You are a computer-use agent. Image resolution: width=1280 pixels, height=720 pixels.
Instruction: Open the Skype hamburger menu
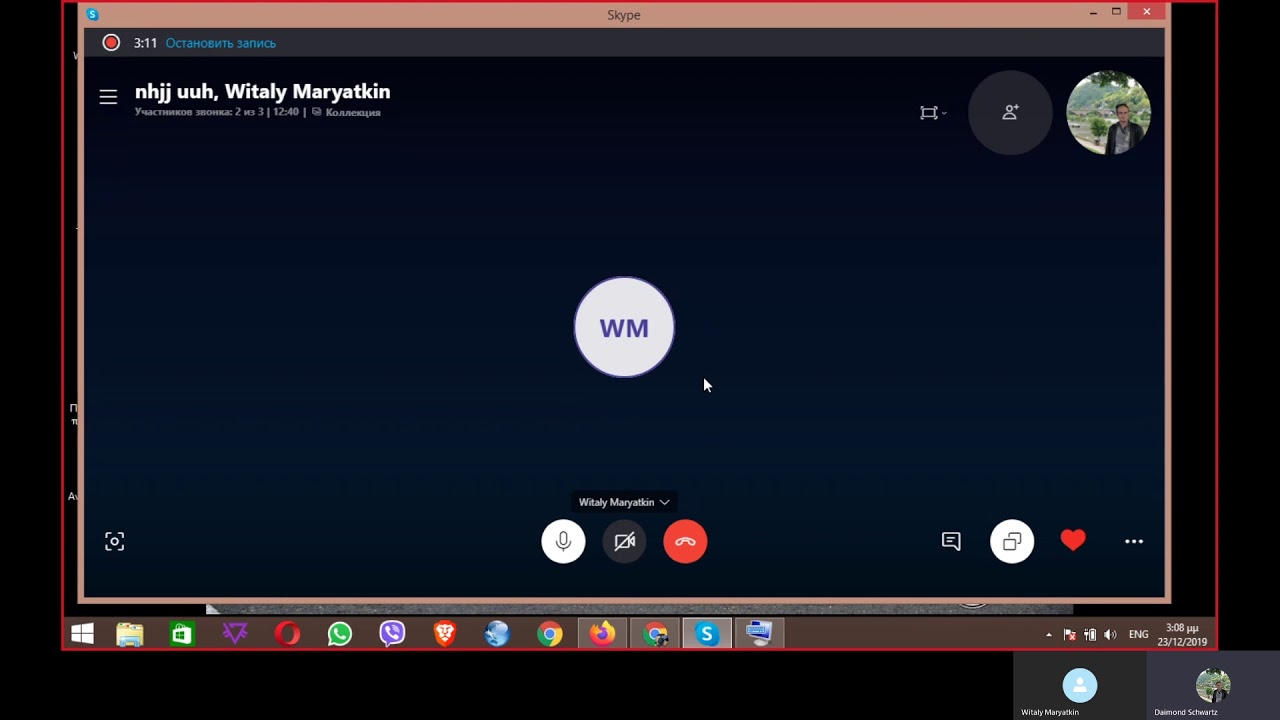click(108, 97)
